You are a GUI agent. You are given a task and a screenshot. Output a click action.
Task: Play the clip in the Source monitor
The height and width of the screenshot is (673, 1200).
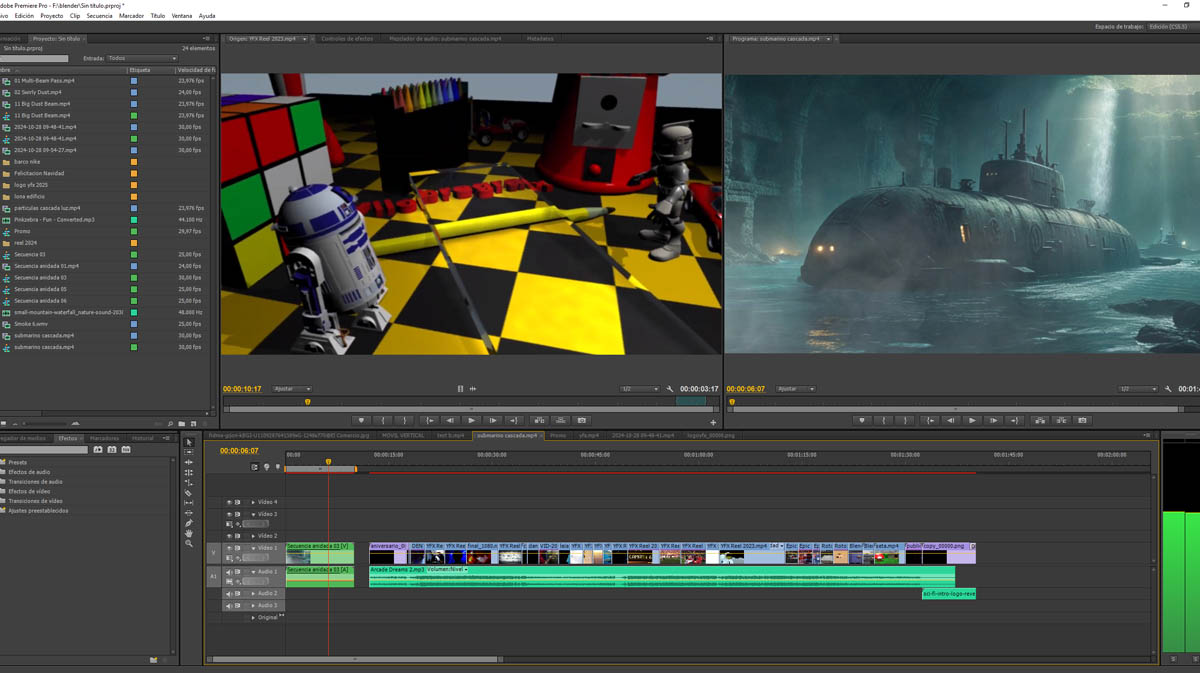click(x=472, y=420)
